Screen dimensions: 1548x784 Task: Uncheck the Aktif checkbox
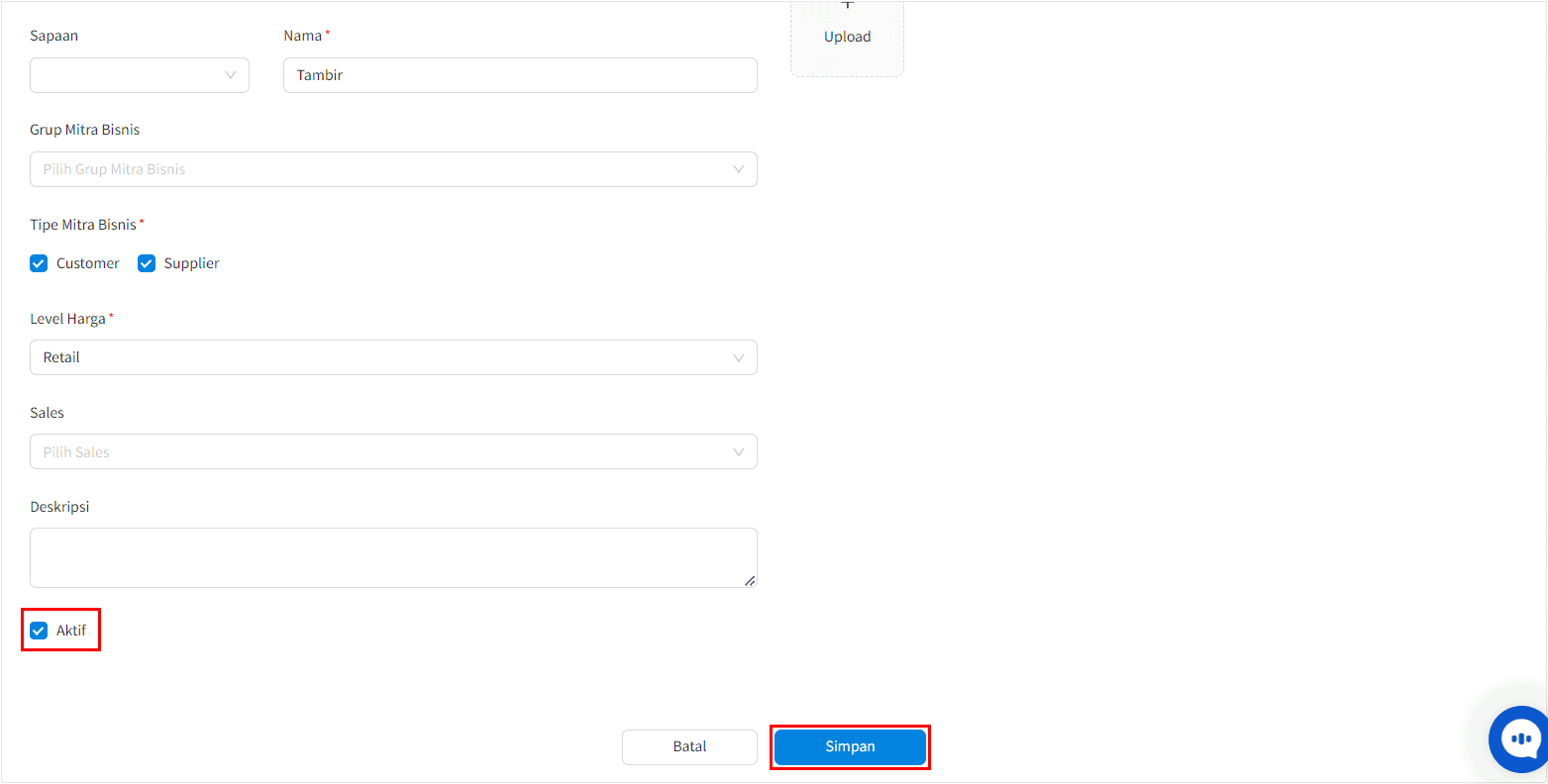click(x=39, y=631)
